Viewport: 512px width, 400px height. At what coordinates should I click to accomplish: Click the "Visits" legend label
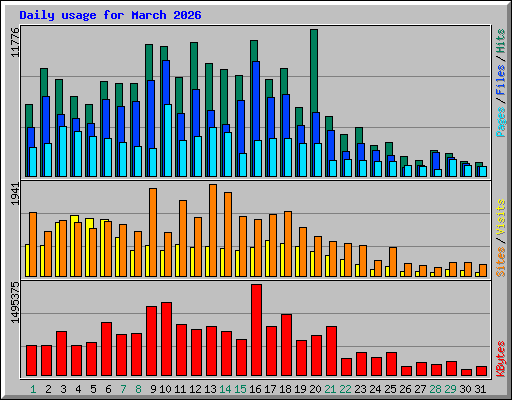click(500, 218)
